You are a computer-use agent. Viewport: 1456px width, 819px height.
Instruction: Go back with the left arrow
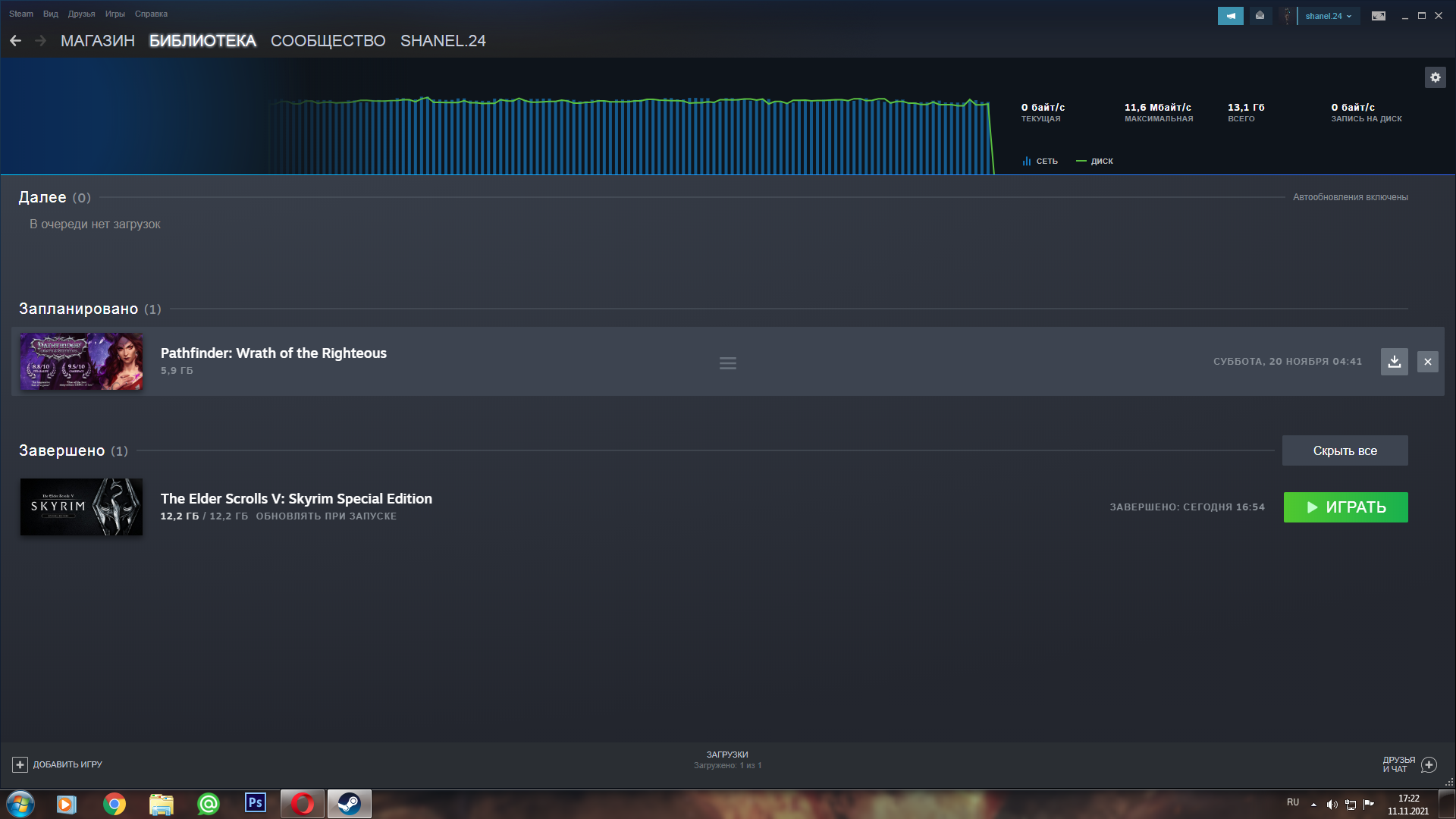[16, 41]
